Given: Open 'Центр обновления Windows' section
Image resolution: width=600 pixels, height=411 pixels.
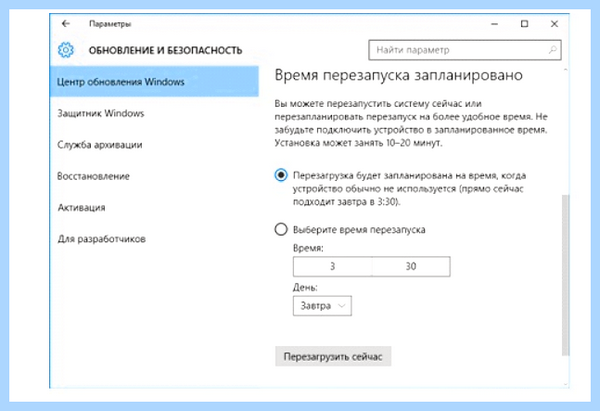Looking at the screenshot, I should tap(154, 82).
